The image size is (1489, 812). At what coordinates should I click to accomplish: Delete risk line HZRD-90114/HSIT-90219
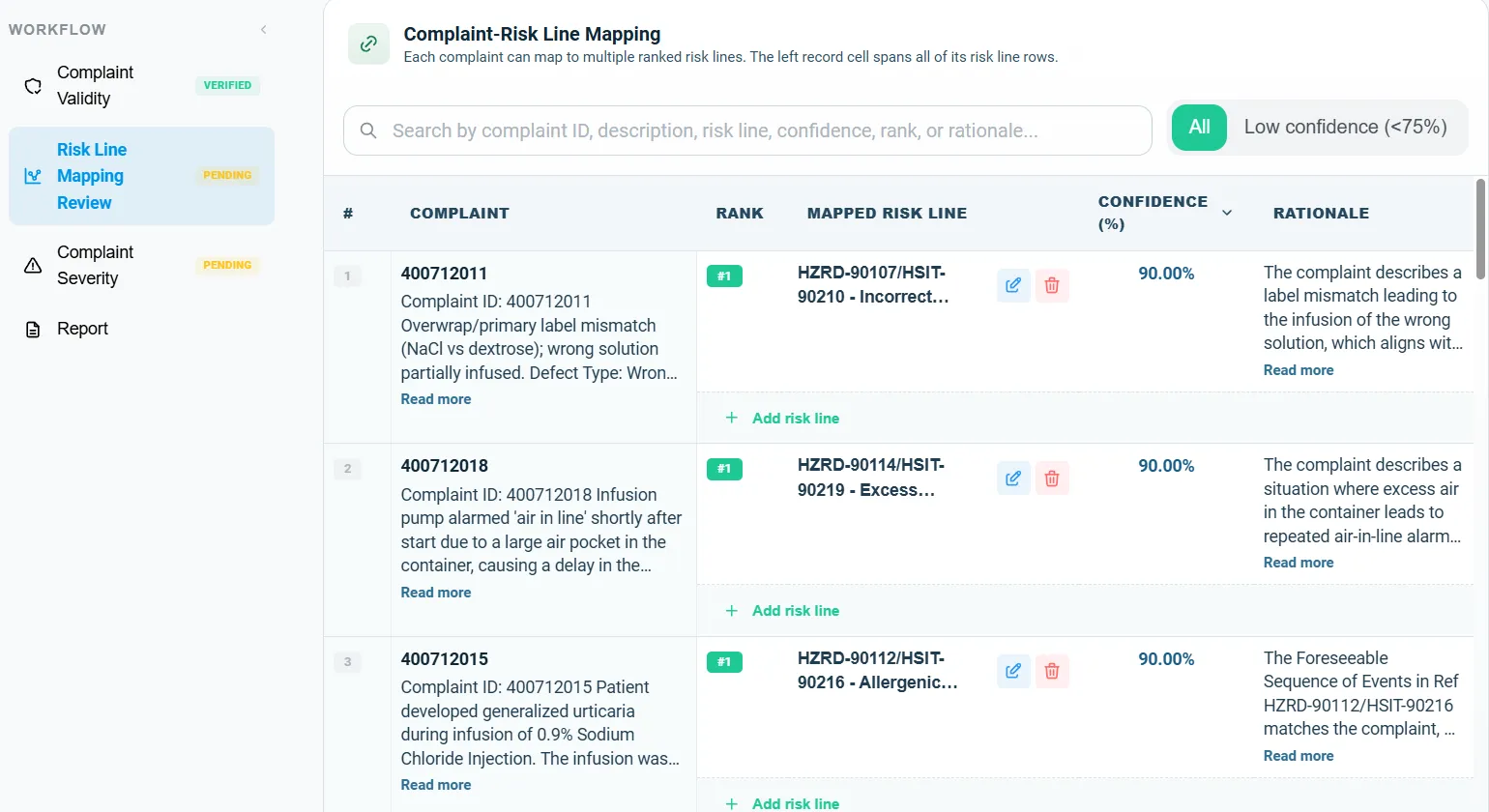click(x=1052, y=478)
